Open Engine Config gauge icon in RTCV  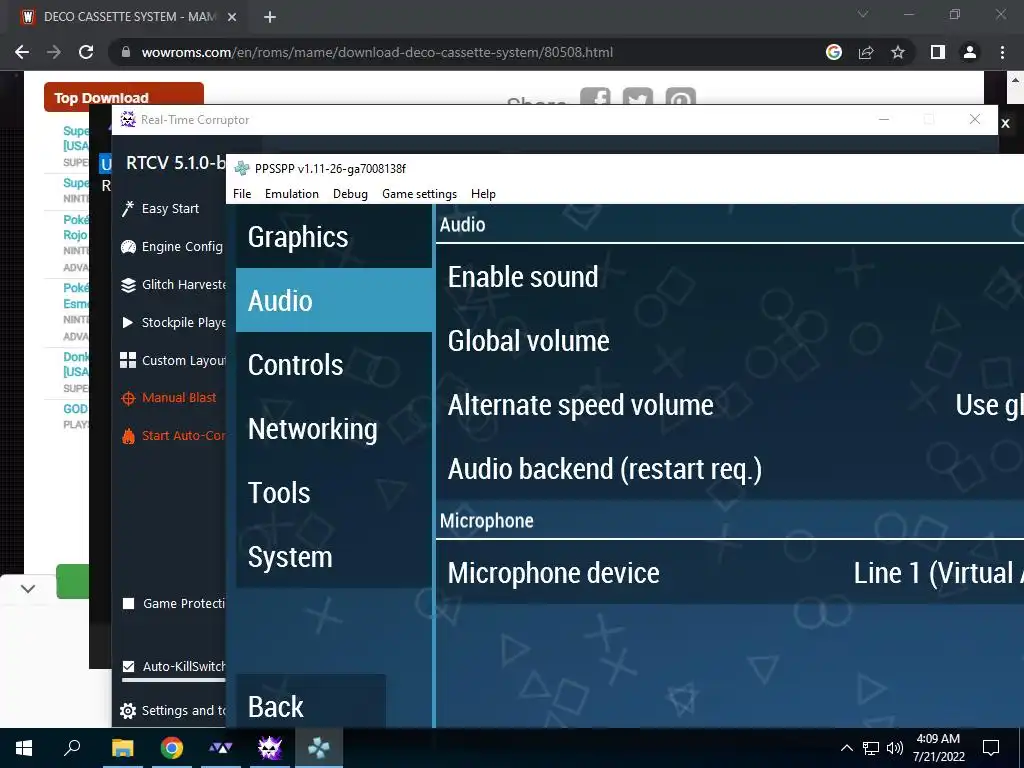[x=128, y=247]
